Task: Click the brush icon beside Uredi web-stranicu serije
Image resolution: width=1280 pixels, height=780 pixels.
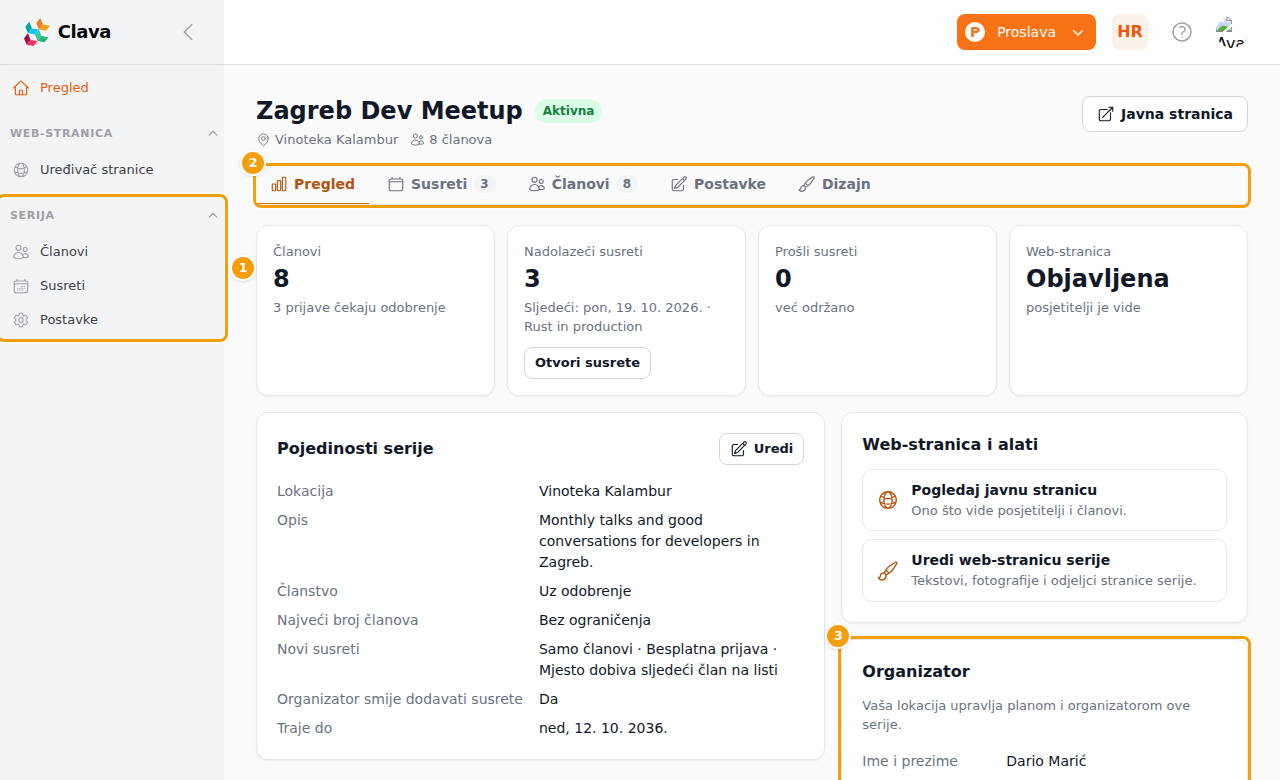Action: pos(888,570)
